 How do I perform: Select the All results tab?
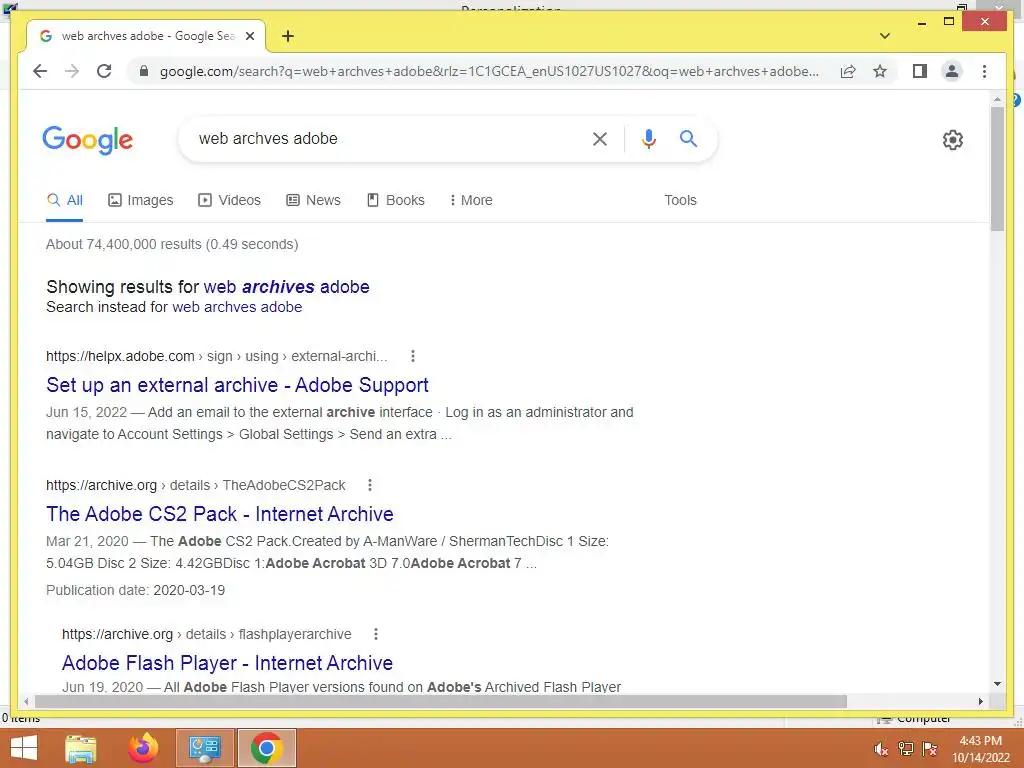[x=65, y=200]
